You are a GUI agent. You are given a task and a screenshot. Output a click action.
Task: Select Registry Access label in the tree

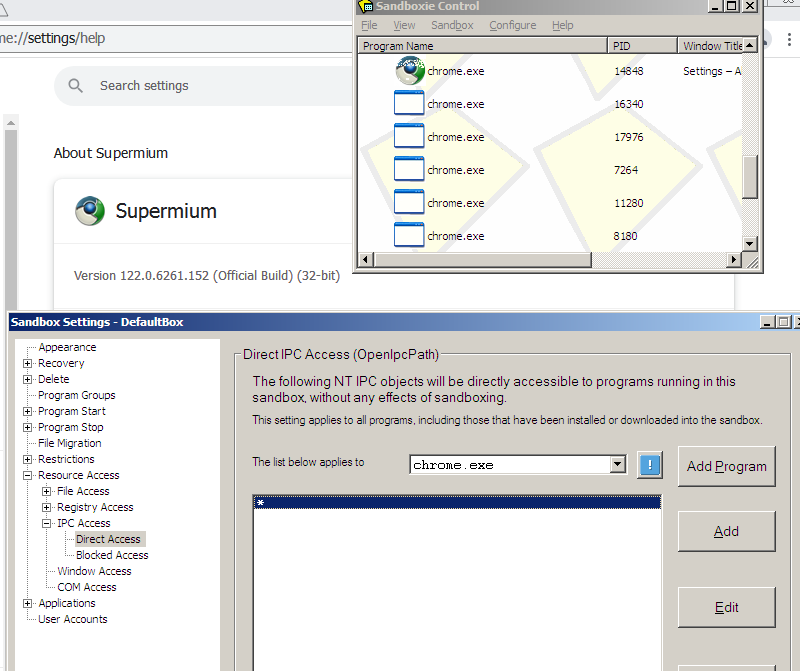[95, 507]
